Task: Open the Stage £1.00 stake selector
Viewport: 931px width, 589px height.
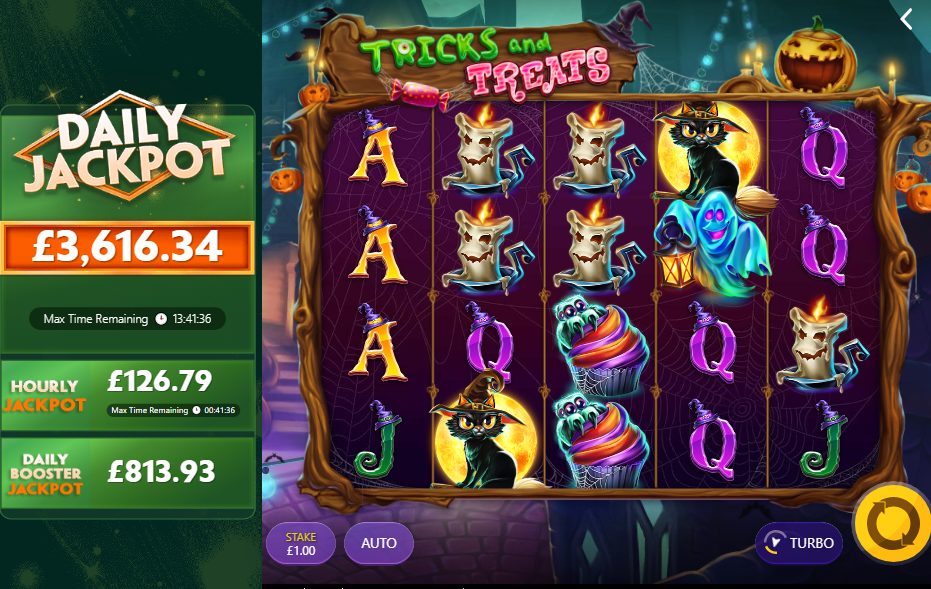Action: tap(301, 543)
